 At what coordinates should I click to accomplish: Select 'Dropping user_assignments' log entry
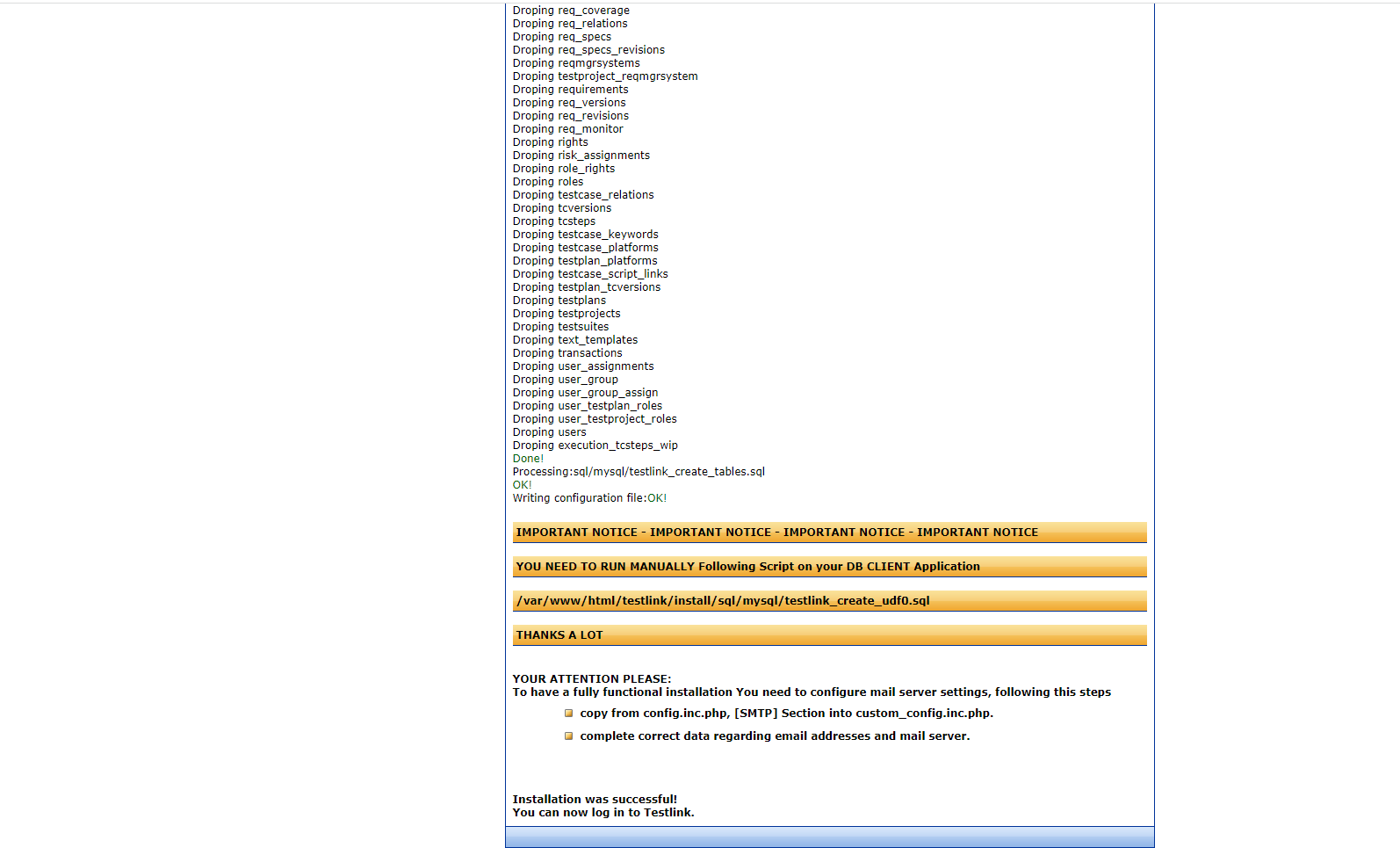tap(583, 366)
